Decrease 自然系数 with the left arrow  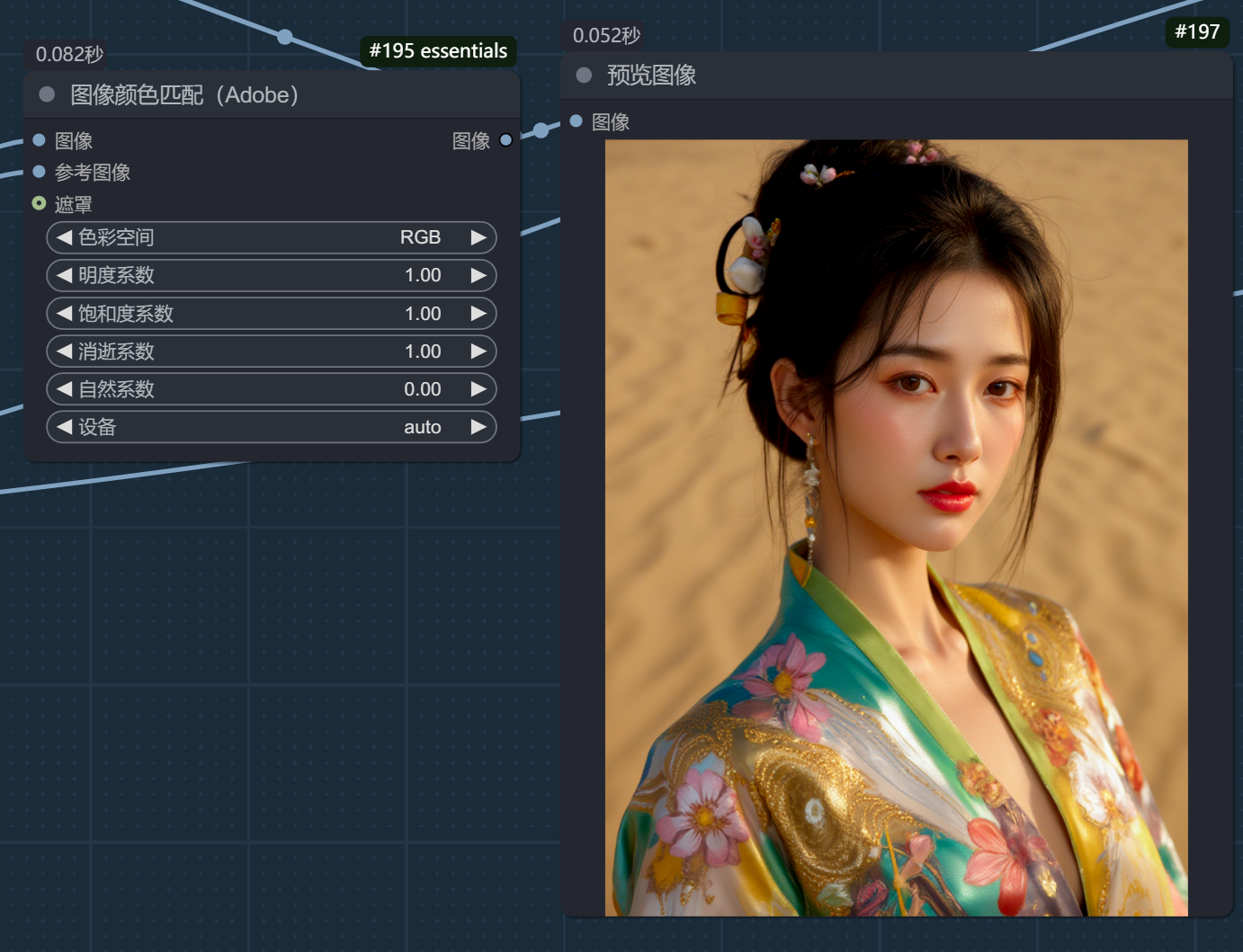coord(64,389)
